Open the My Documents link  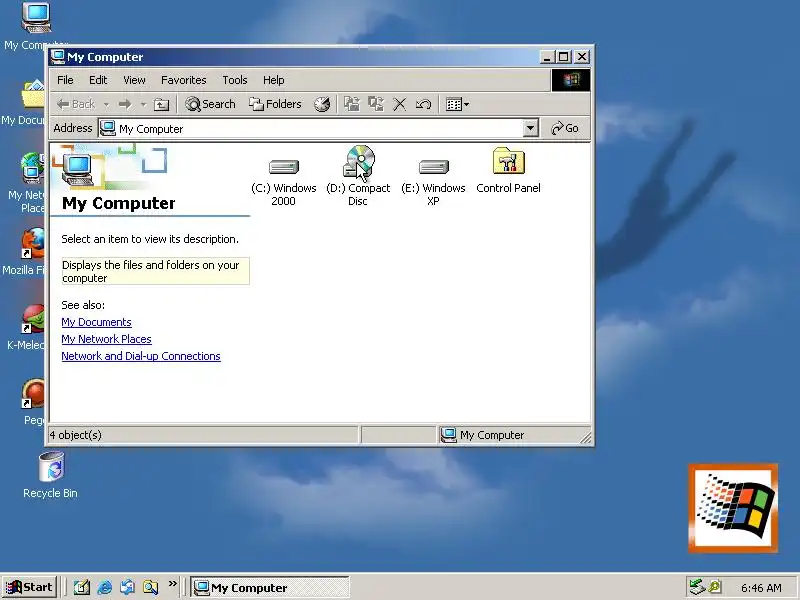[96, 322]
